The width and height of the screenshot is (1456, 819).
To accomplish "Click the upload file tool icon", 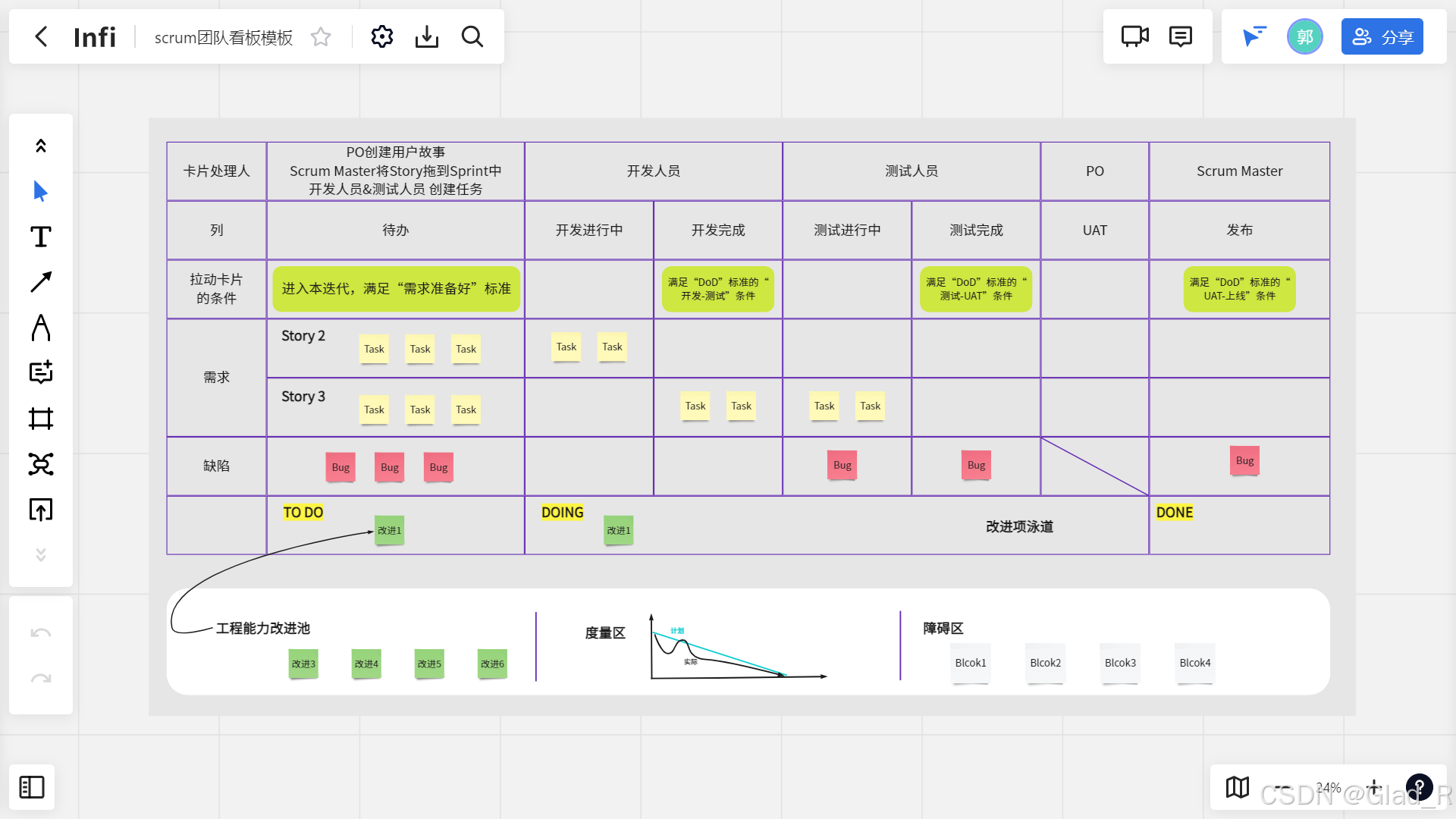I will pos(41,510).
